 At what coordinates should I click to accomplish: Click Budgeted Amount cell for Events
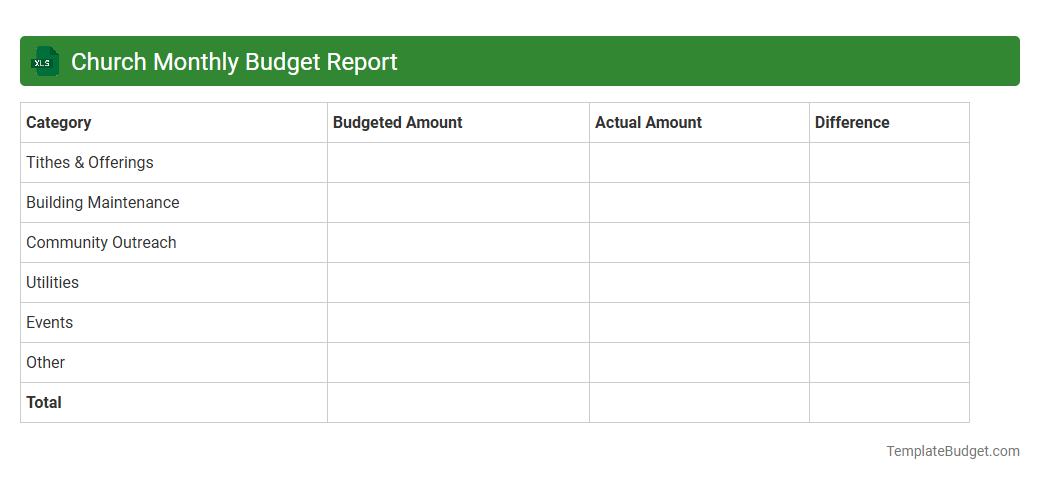point(458,322)
